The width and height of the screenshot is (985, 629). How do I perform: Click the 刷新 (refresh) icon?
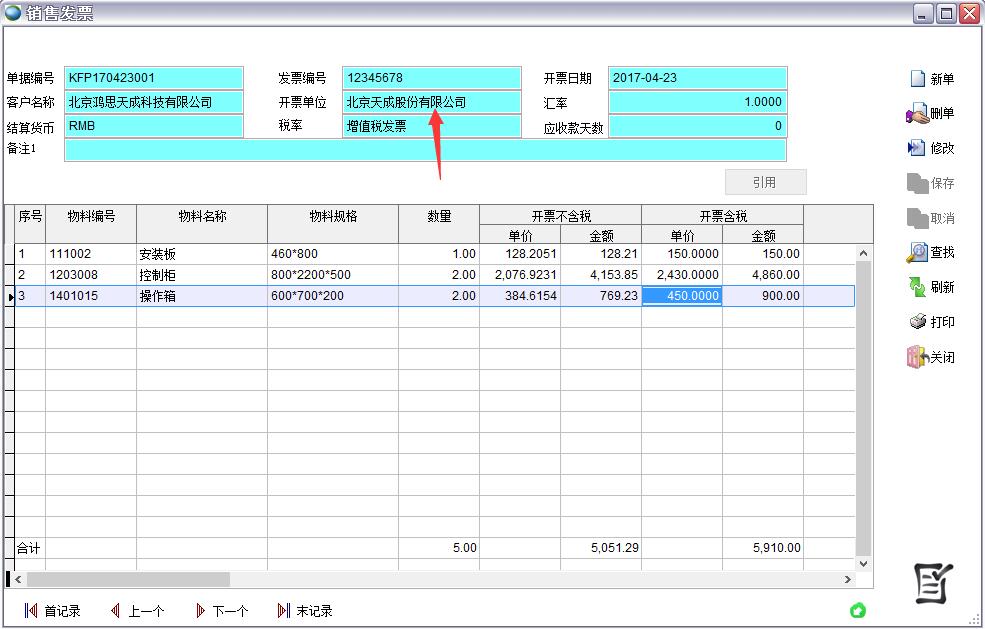click(917, 287)
